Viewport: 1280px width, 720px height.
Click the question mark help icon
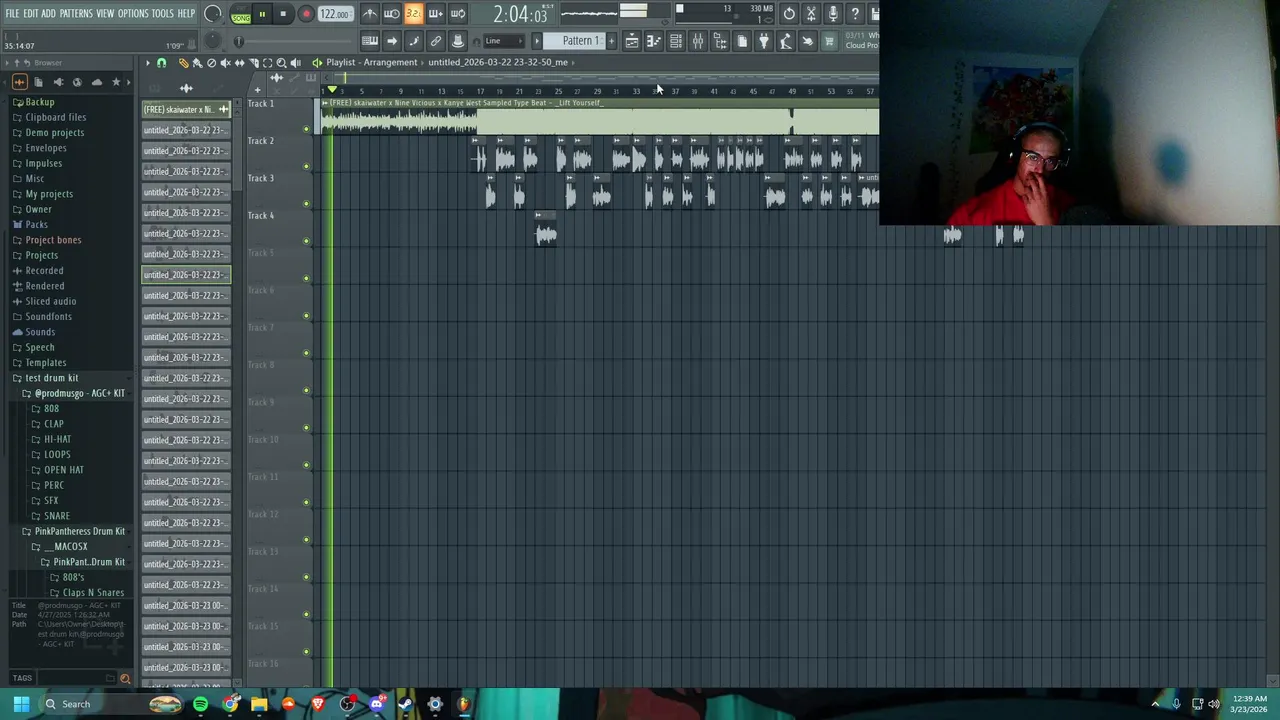(x=855, y=14)
